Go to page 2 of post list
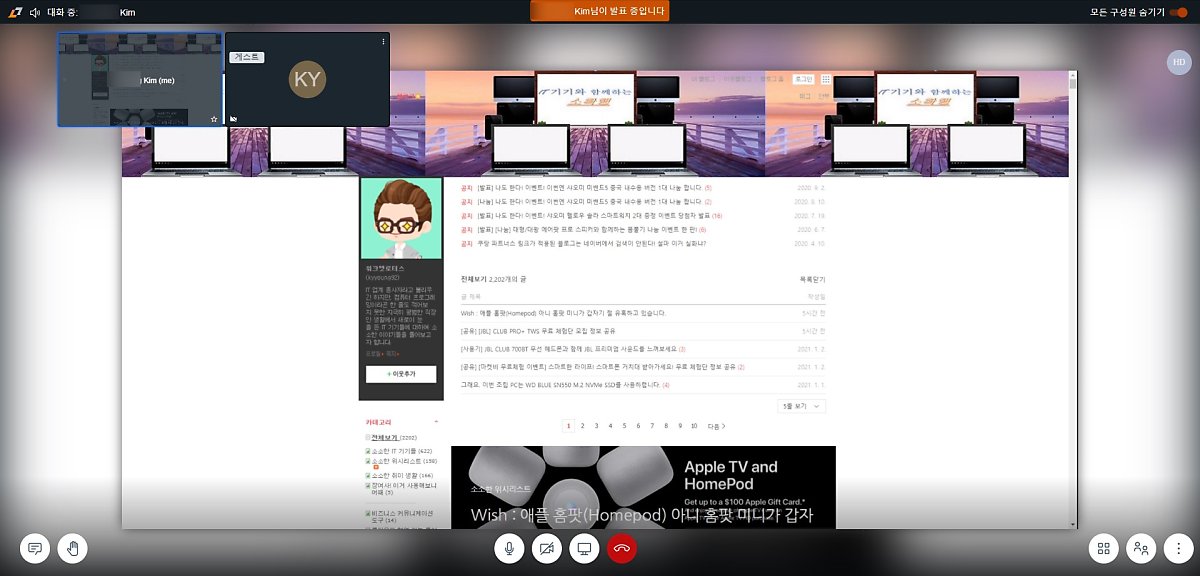The width and height of the screenshot is (1200, 576). [x=582, y=426]
